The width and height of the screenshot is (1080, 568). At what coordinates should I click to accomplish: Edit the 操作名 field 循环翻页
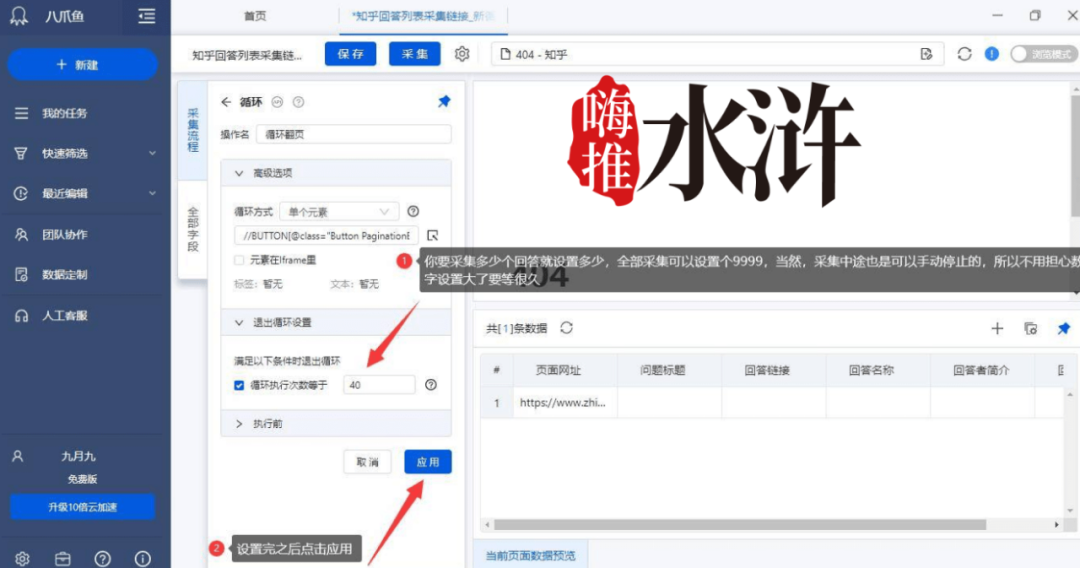click(354, 134)
